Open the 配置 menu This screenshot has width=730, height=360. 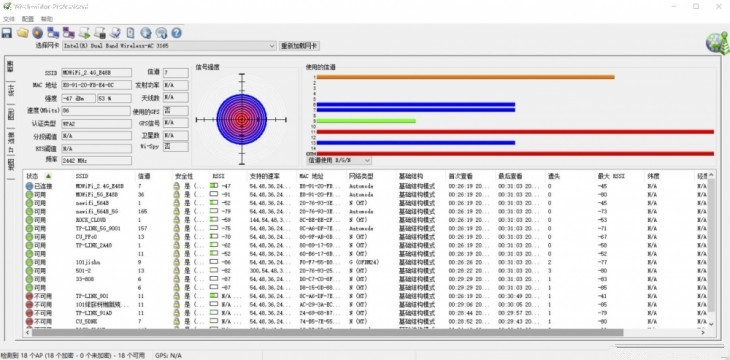[28, 19]
